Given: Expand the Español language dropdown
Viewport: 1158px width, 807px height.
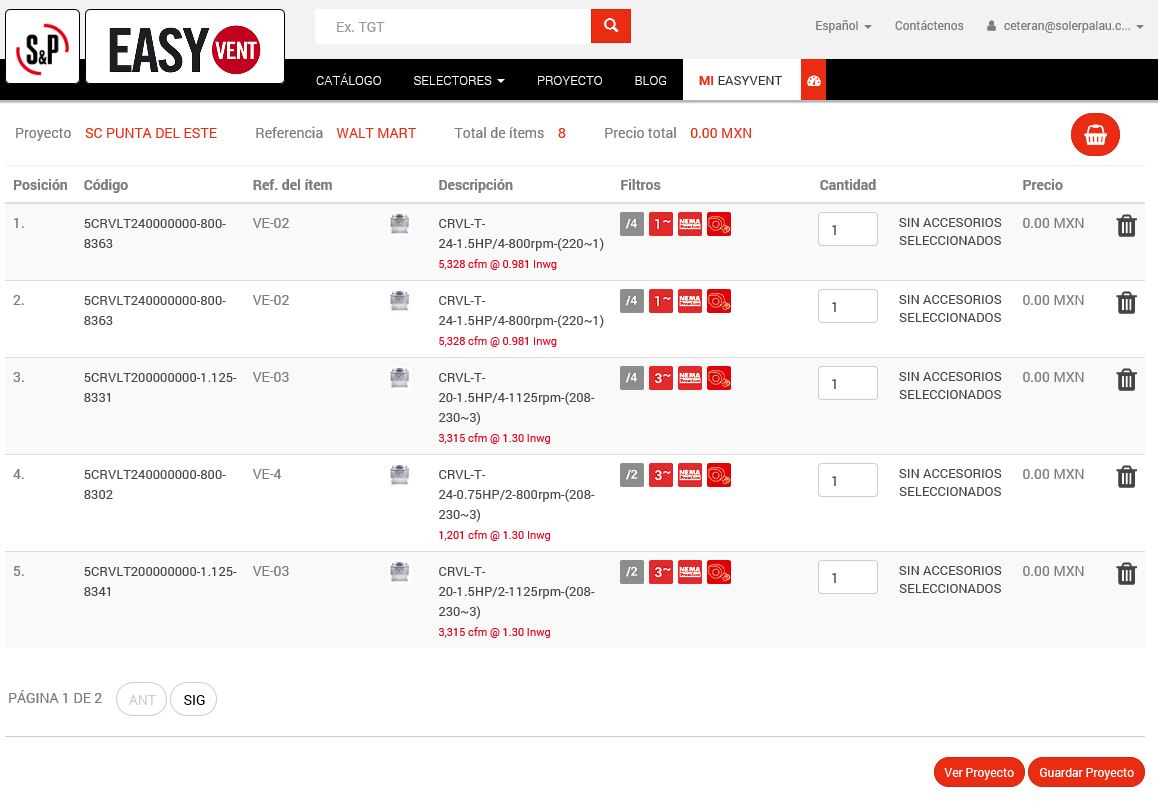Looking at the screenshot, I should [842, 26].
